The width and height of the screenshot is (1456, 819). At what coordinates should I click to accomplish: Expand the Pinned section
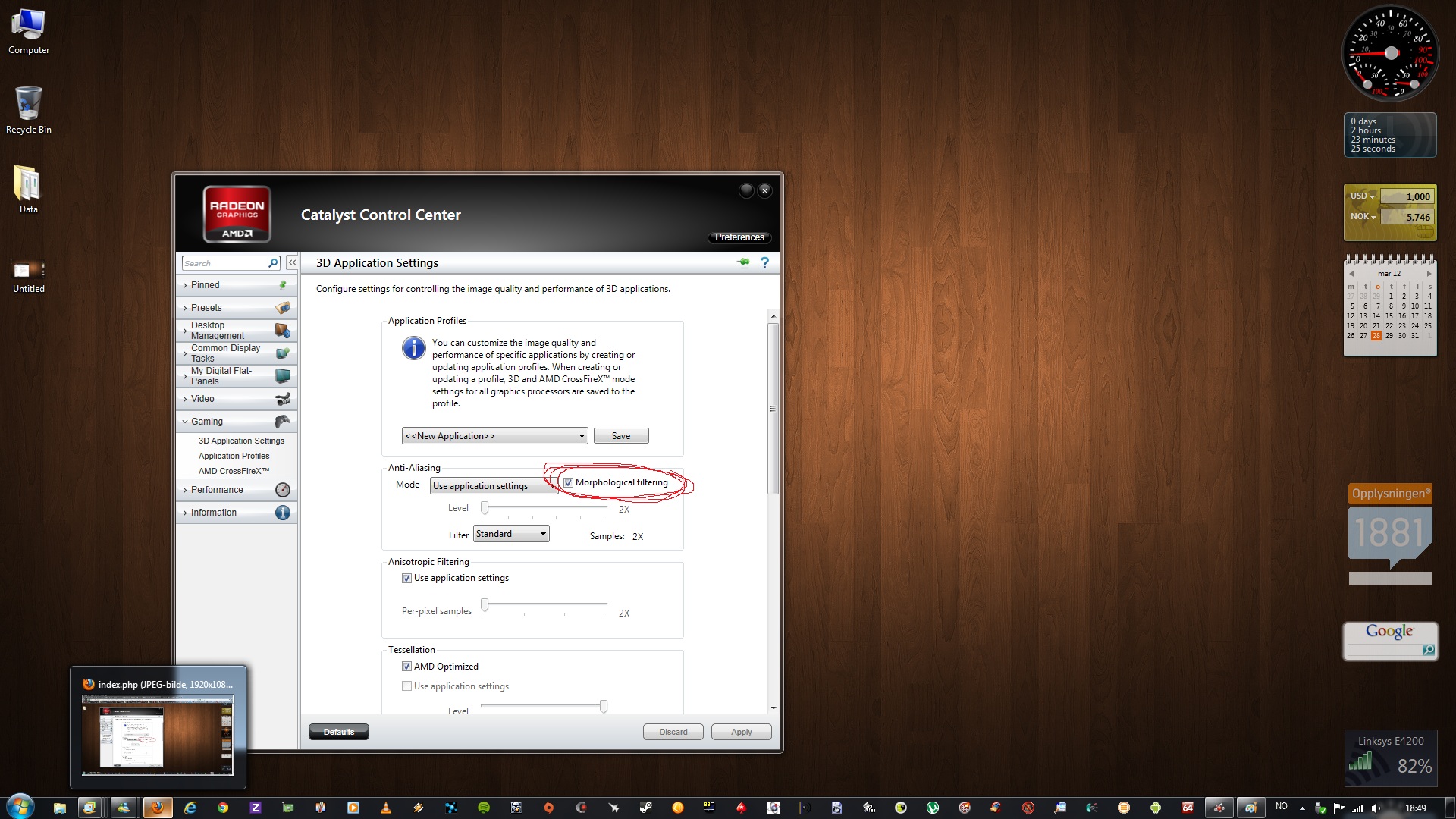coord(185,285)
